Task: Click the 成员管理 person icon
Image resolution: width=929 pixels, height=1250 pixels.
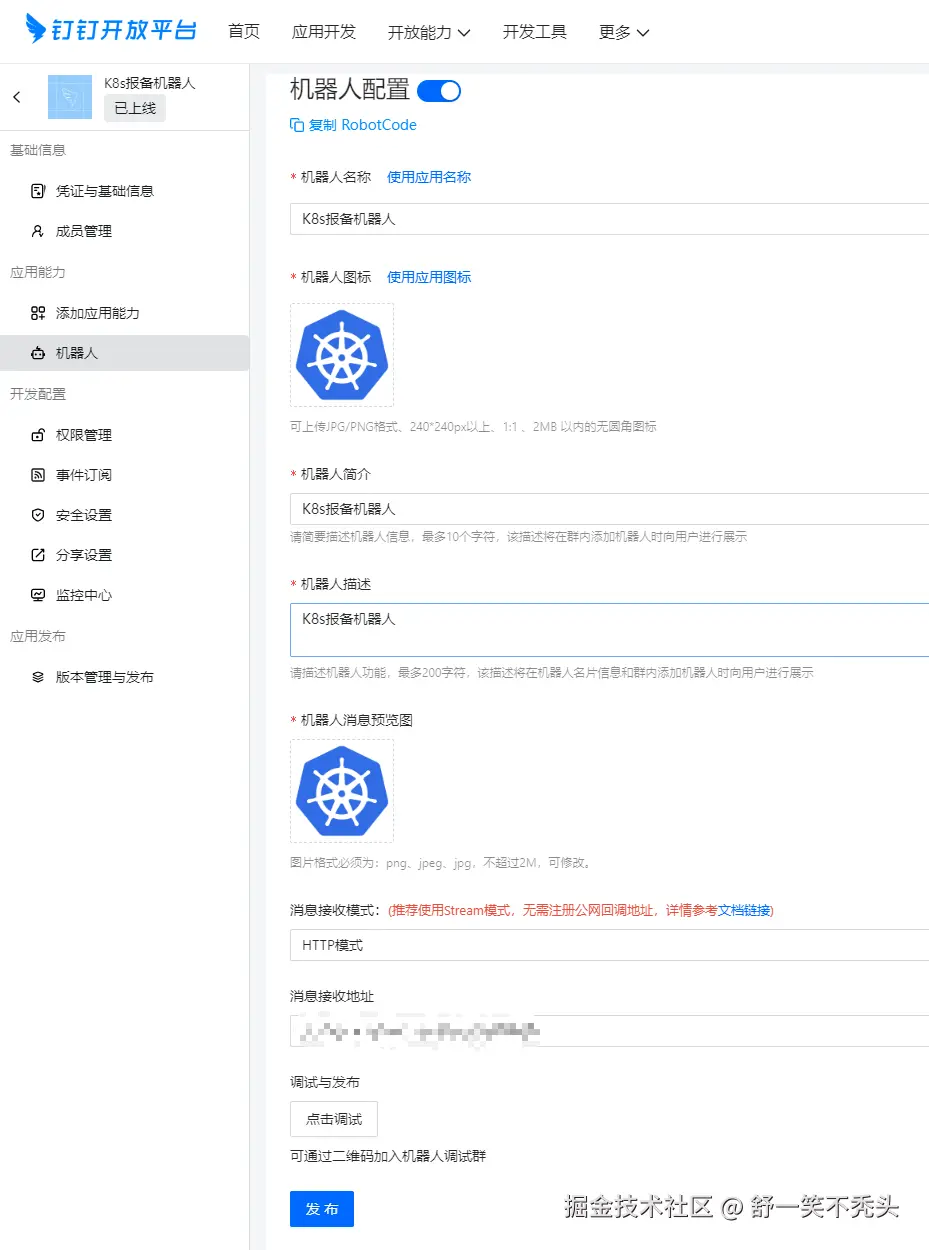Action: 38,231
